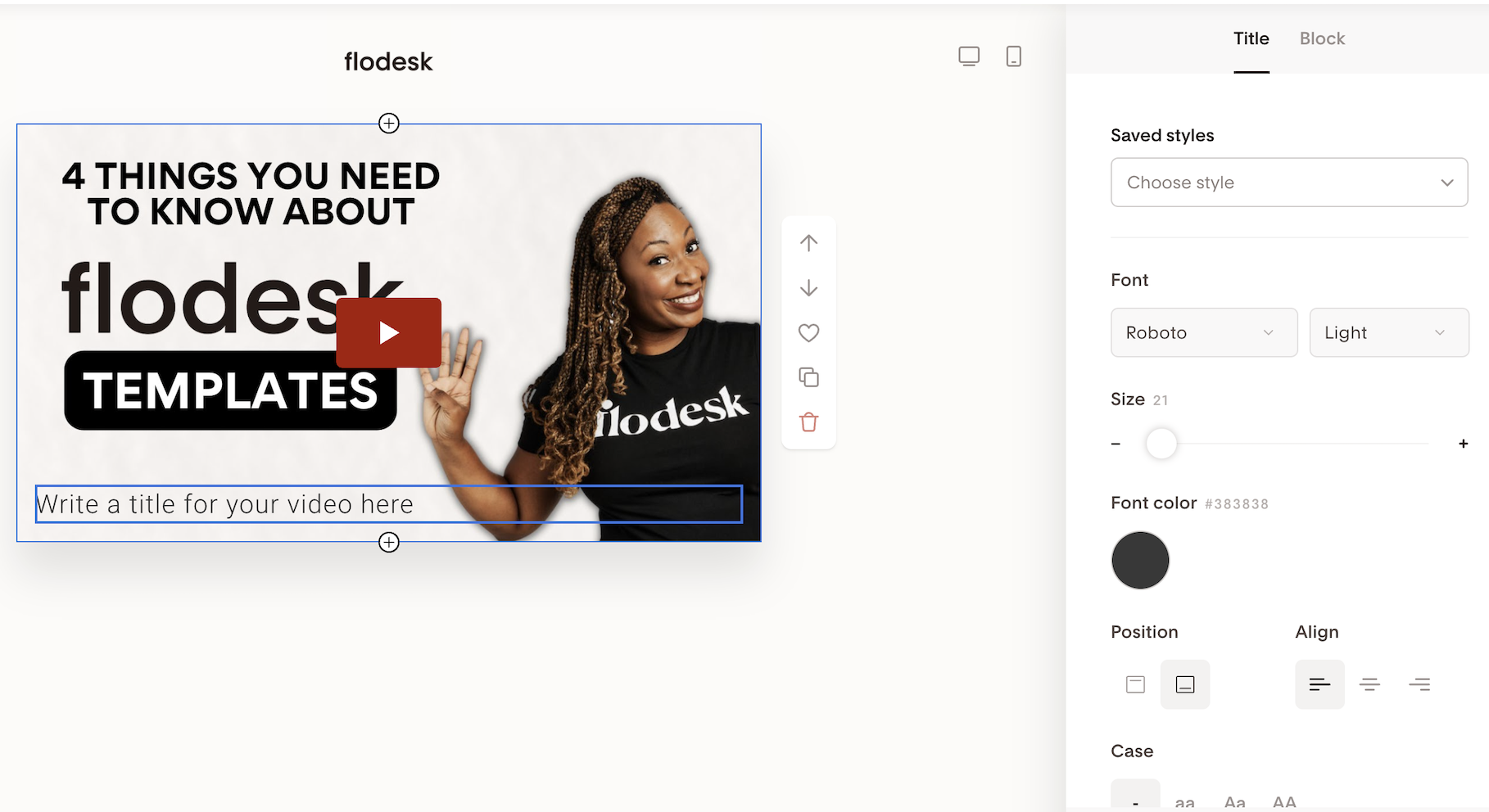
Task: Select lowercase 'aa' case option
Action: 1184,801
